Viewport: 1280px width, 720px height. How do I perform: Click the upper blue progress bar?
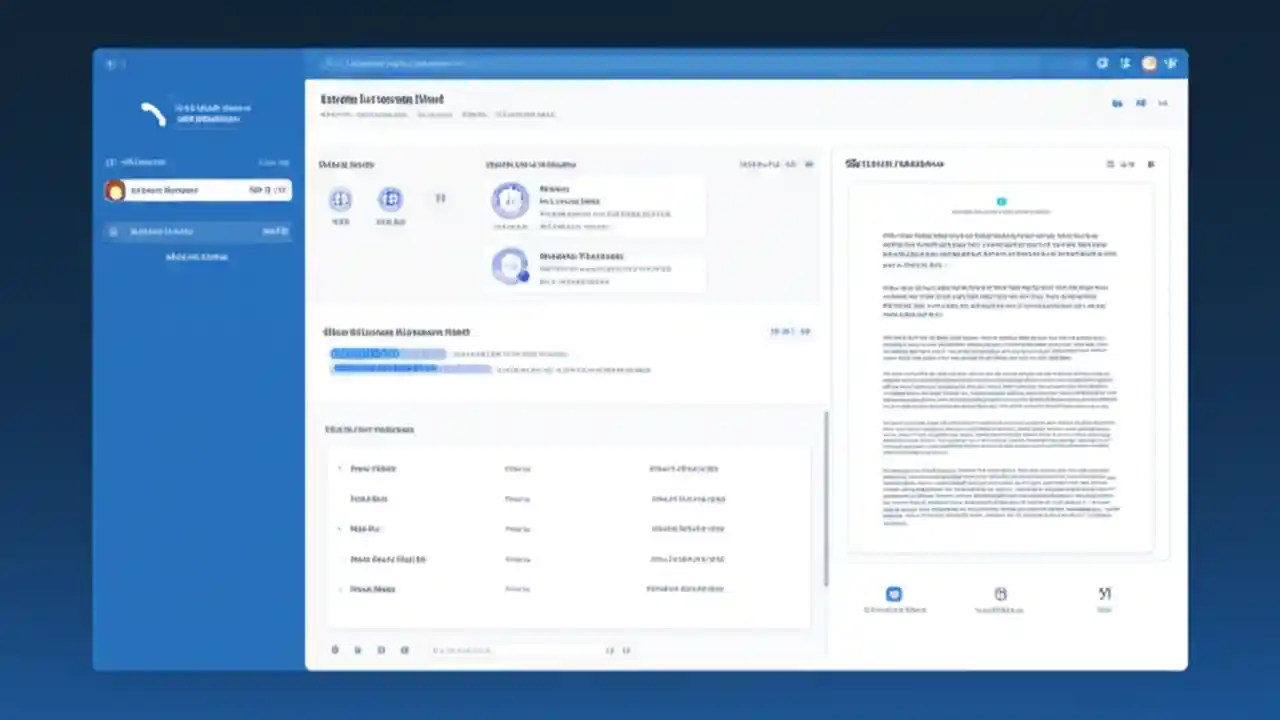click(x=388, y=353)
